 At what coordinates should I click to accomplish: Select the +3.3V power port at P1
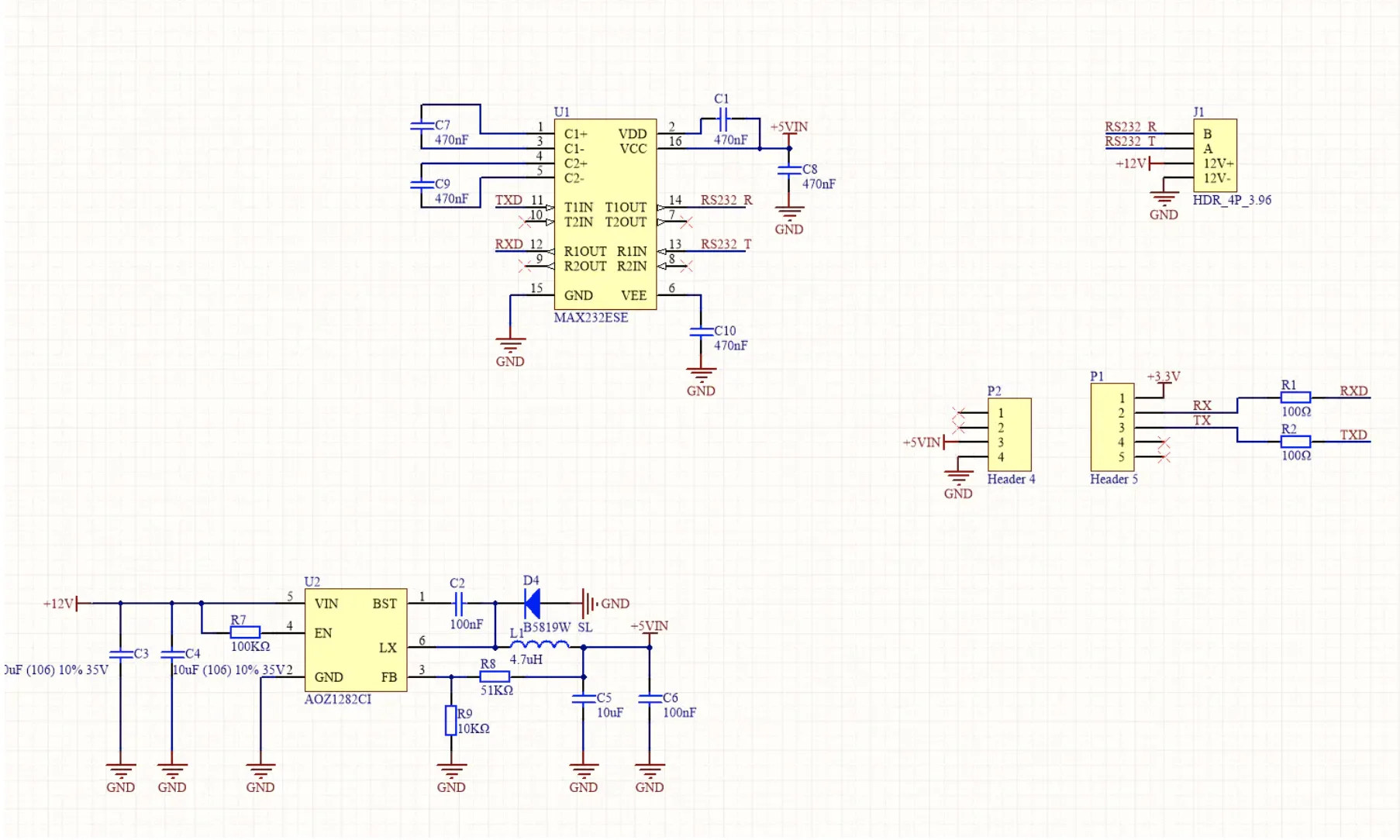(x=1163, y=378)
